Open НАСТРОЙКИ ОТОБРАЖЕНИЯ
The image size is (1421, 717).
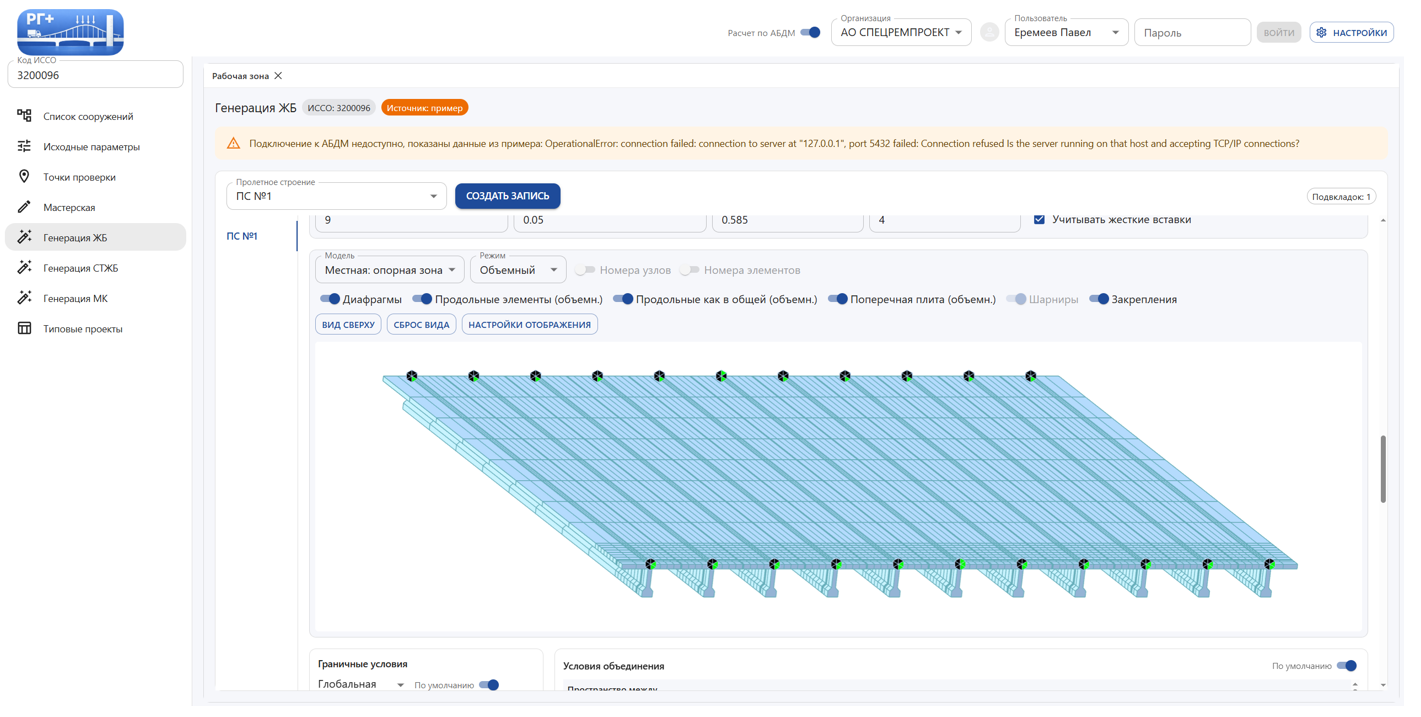[530, 325]
